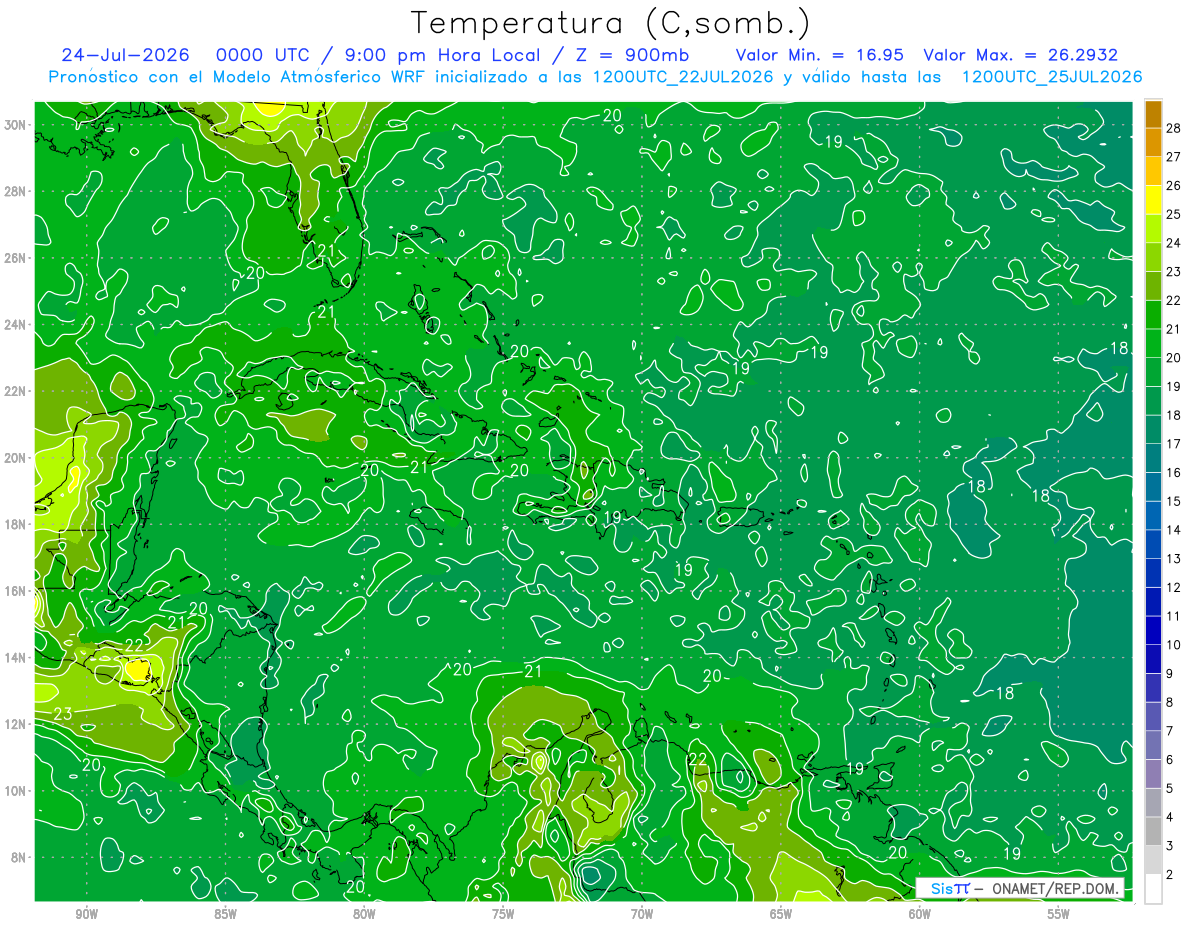Click the lime swatch between 24 and 25
Image resolution: width=1200 pixels, height=927 pixels.
(1153, 228)
